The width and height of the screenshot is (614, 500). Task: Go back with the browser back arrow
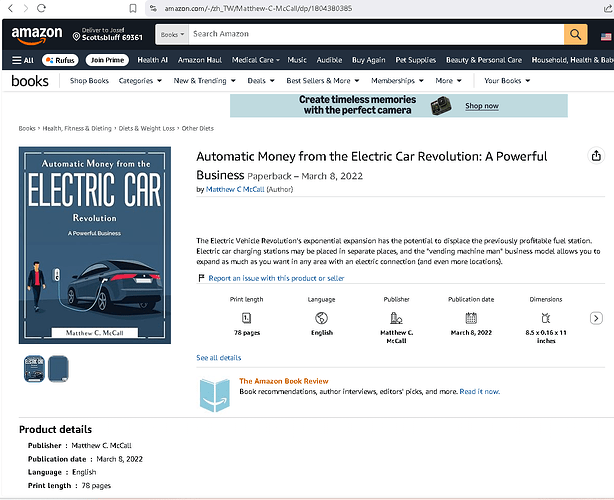point(11,8)
